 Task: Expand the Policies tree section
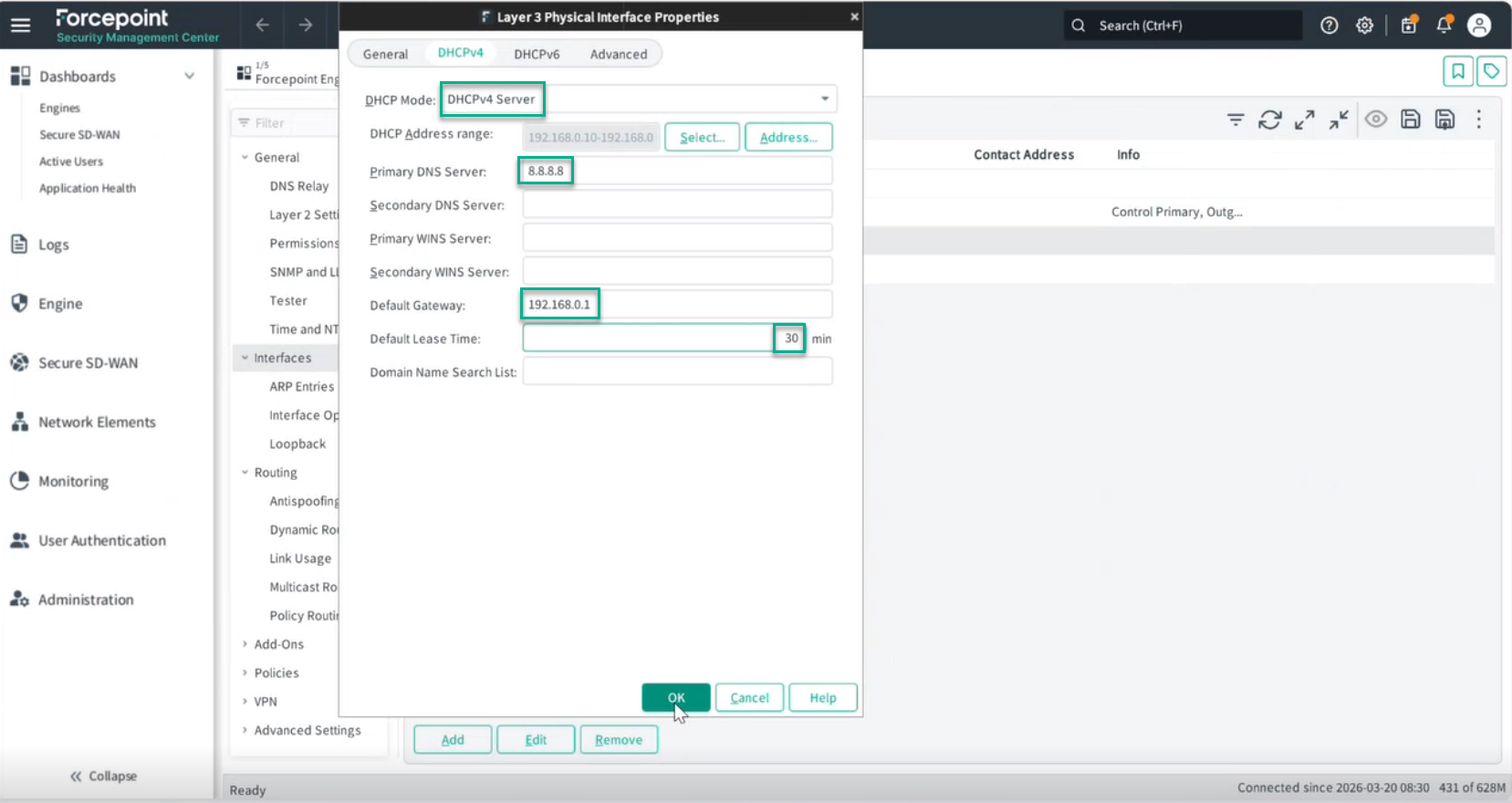point(245,673)
